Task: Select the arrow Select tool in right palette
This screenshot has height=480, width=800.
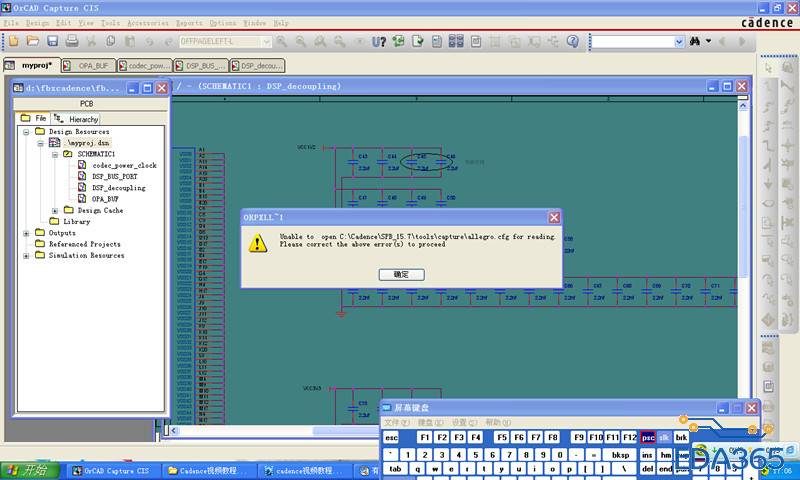Action: (768, 67)
